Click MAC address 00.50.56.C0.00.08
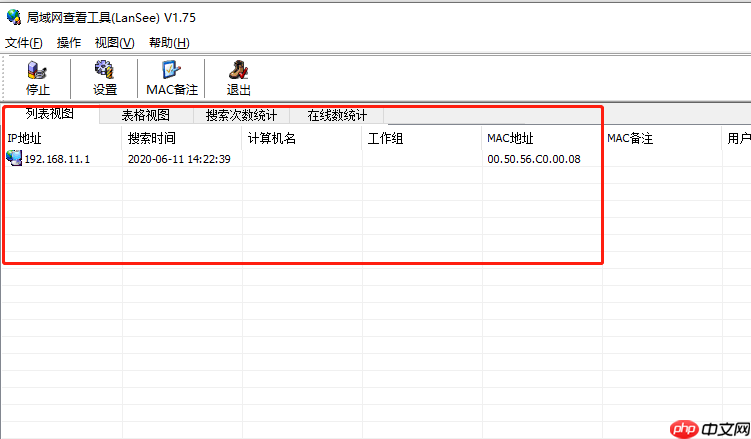Screen dimensions: 751x439 534,159
